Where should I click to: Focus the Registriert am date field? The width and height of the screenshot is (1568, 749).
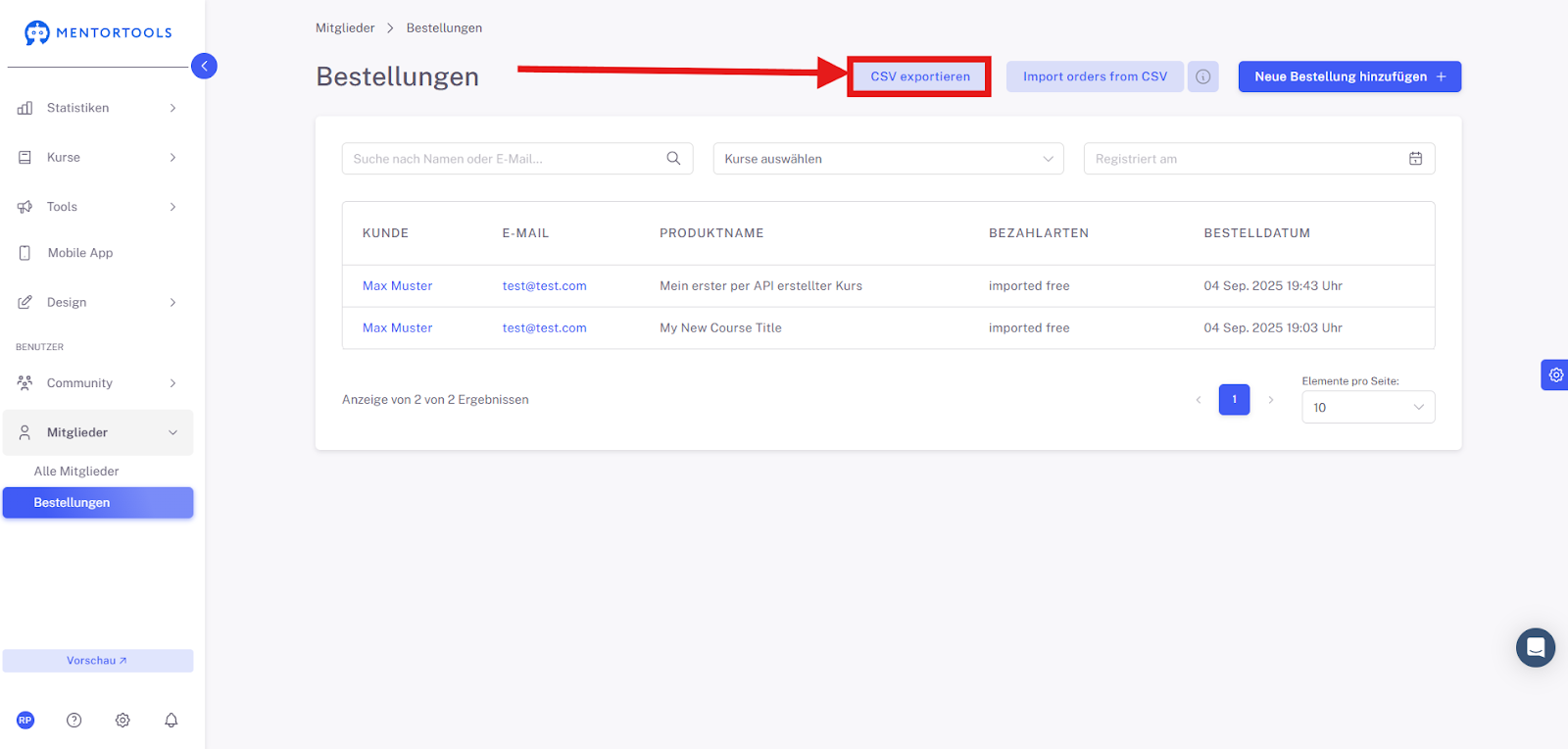[x=1259, y=159]
